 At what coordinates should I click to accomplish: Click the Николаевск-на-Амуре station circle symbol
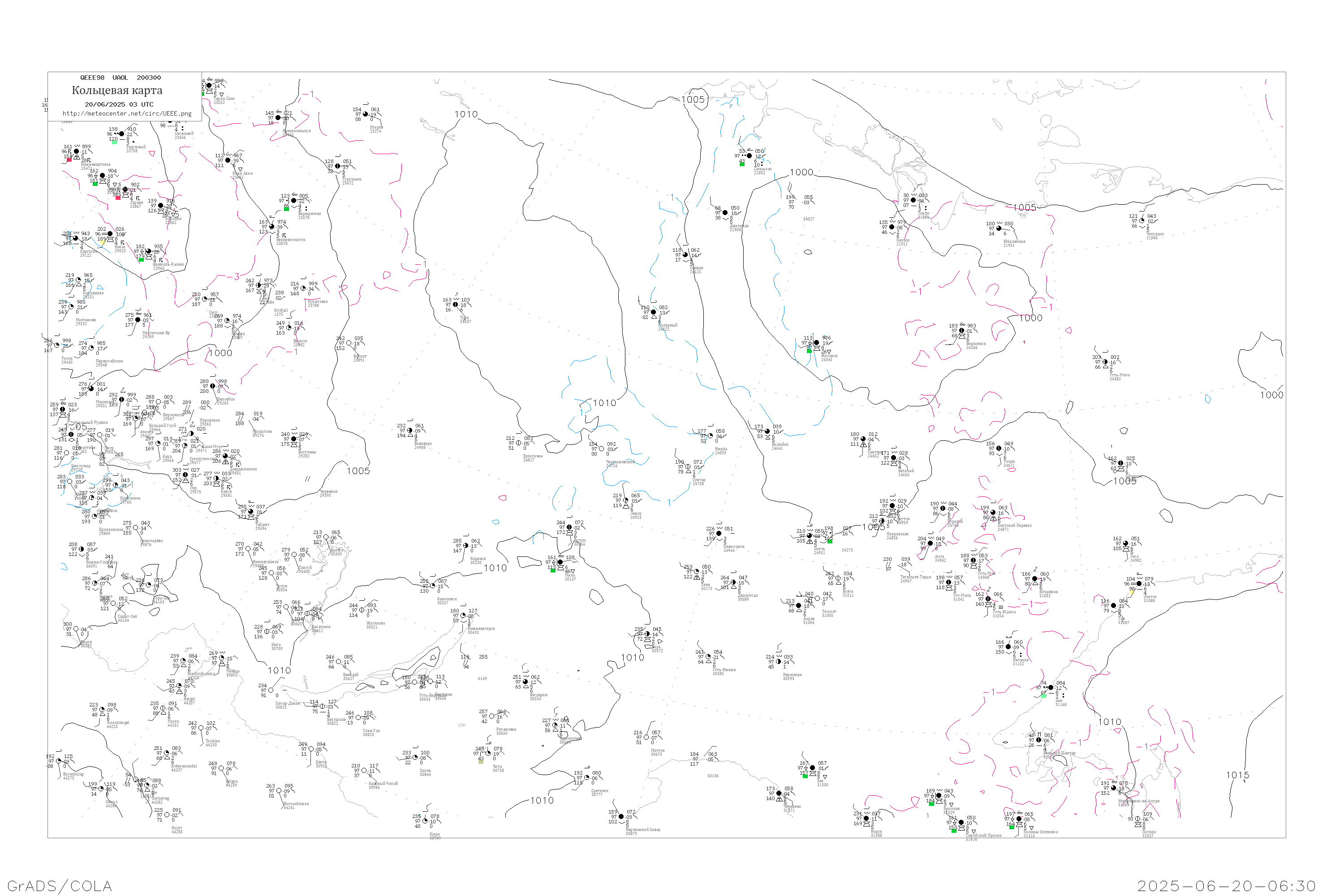[x=1114, y=788]
